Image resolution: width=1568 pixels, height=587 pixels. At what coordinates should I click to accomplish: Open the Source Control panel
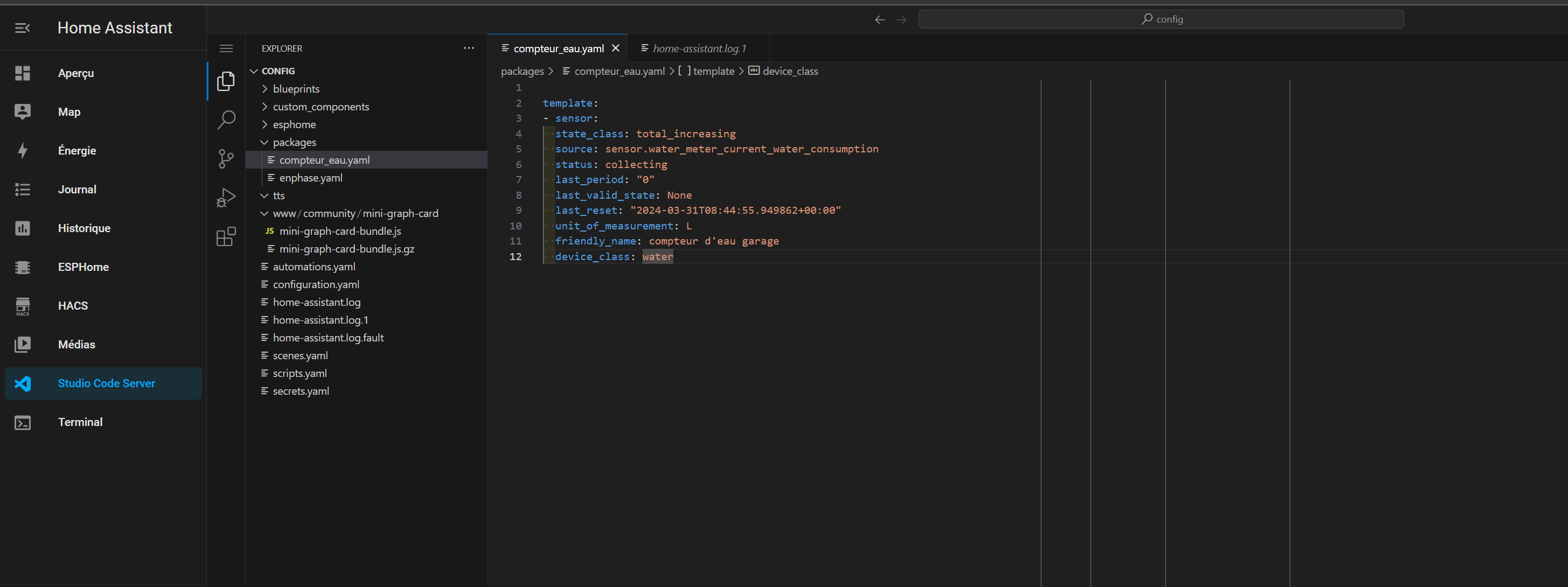[226, 159]
